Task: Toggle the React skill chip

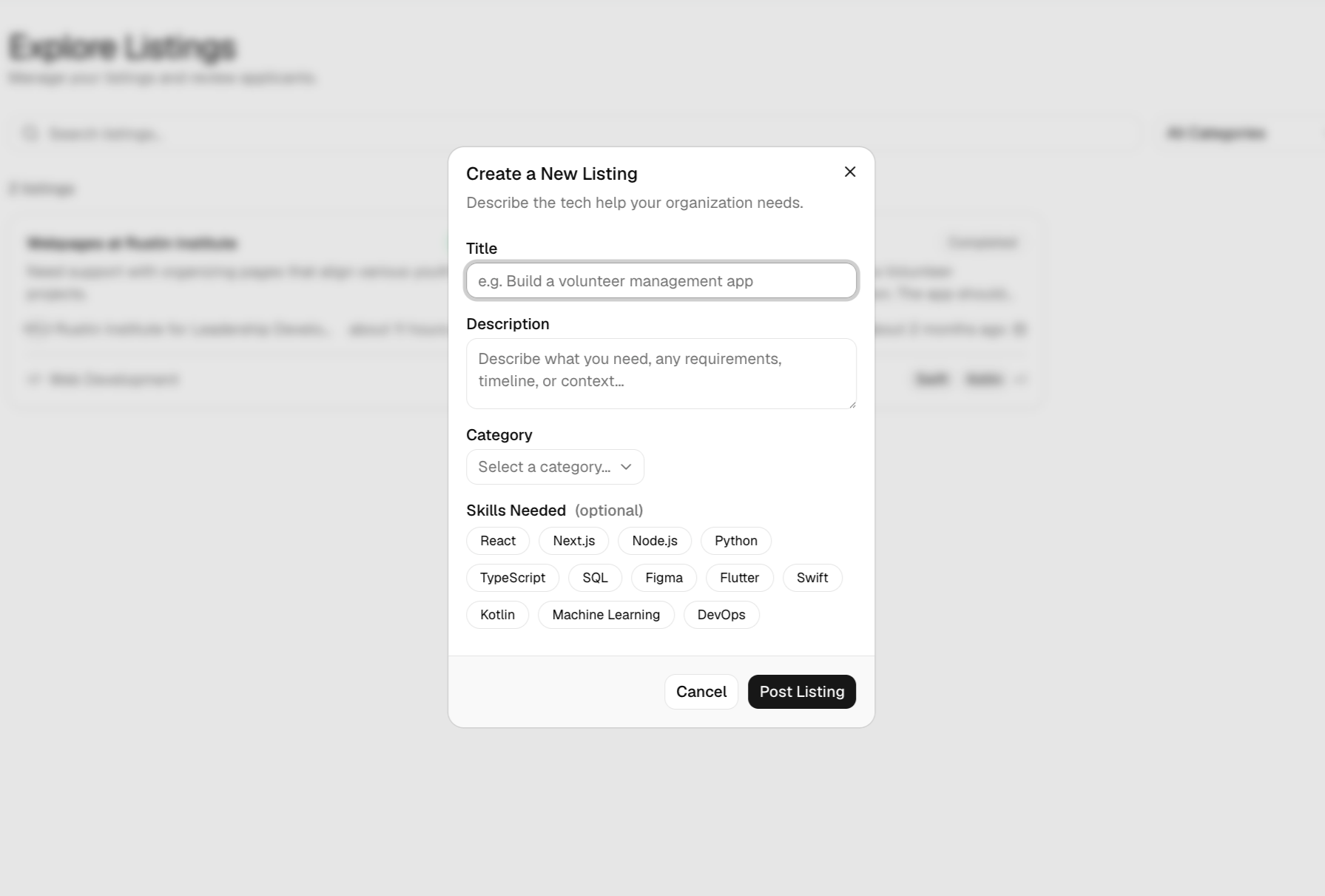Action: tap(498, 541)
